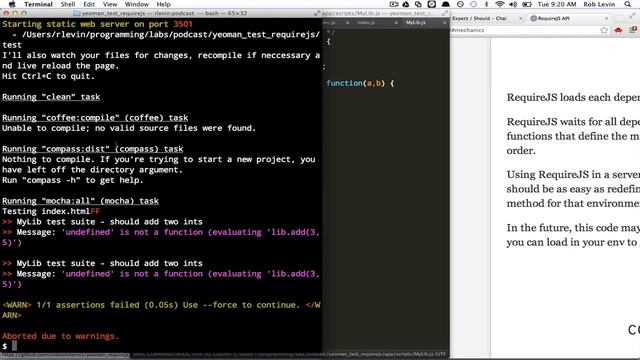Click the 'Testing index.html' line
Image resolution: width=640 pixels, height=360 pixels.
pyautogui.click(x=51, y=211)
